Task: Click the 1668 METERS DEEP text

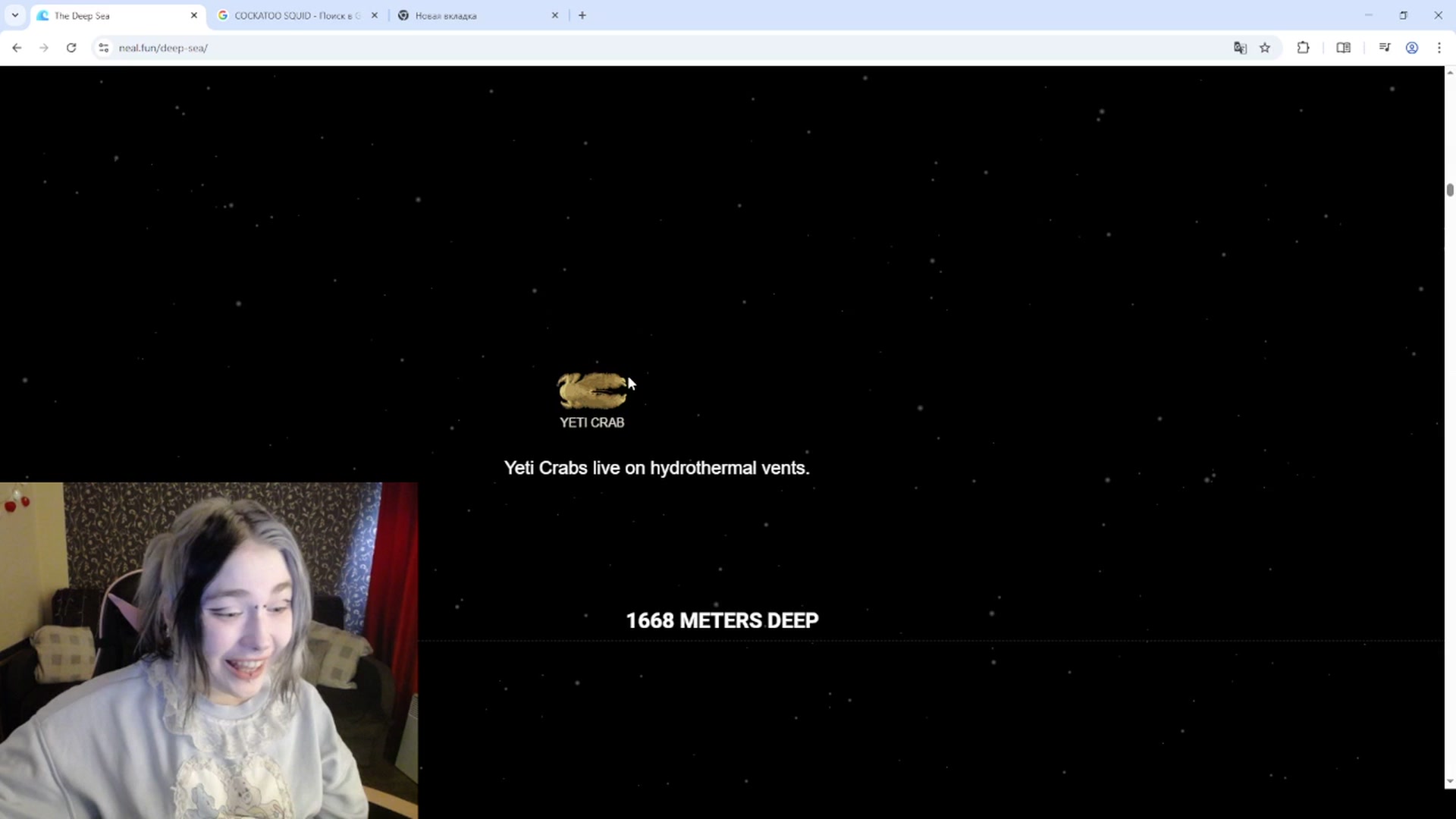Action: (722, 620)
